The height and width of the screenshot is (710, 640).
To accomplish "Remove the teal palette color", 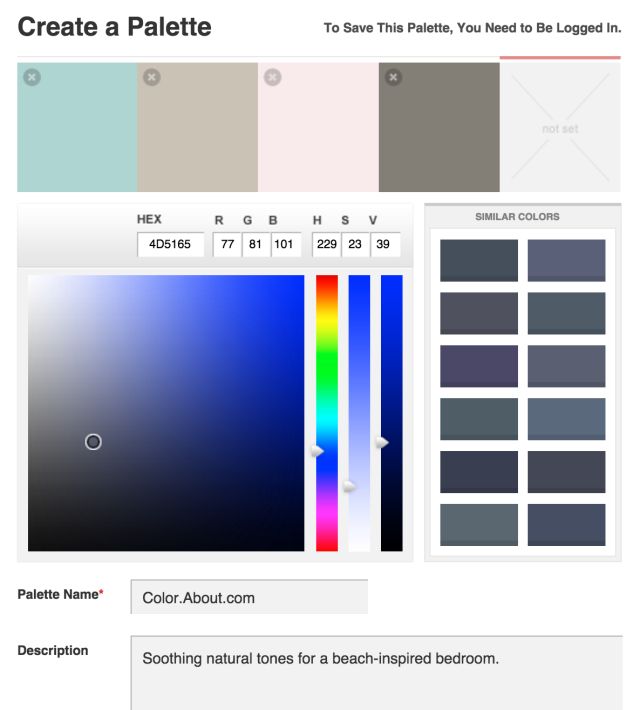I will [32, 76].
